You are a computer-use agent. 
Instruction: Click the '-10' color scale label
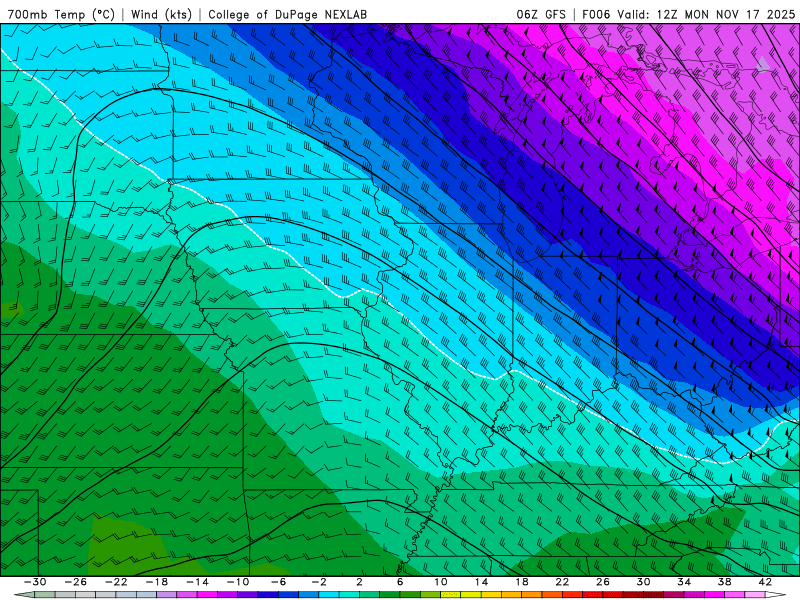(x=238, y=582)
